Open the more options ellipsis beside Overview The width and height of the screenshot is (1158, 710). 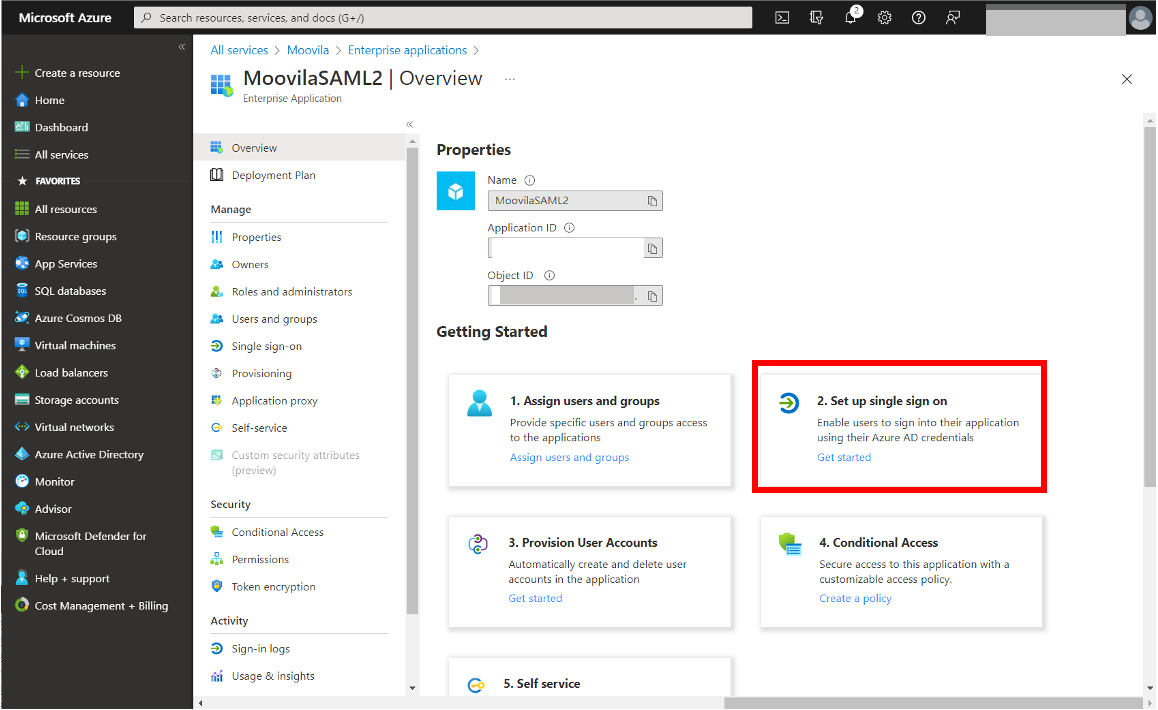coord(510,79)
